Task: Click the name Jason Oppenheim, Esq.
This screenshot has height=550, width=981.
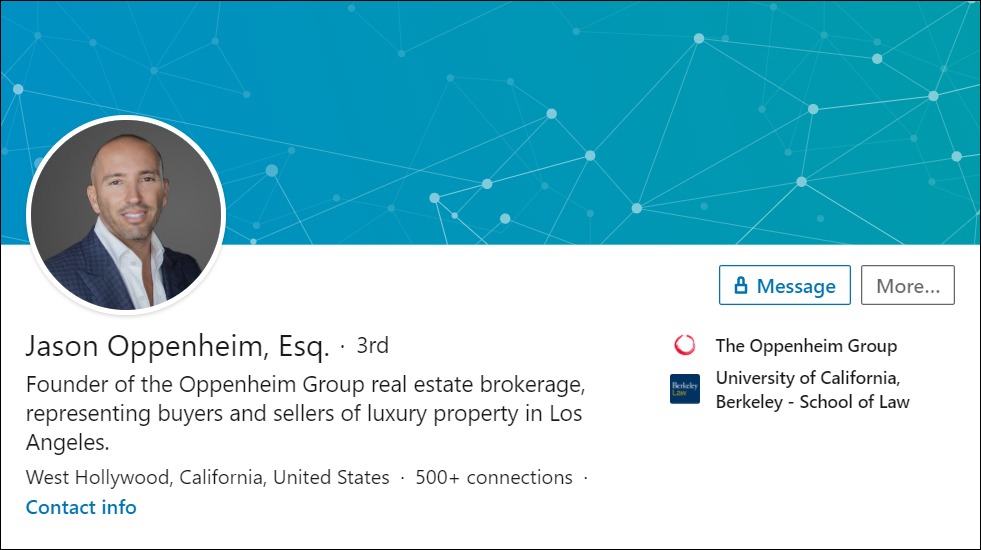Action: [177, 347]
